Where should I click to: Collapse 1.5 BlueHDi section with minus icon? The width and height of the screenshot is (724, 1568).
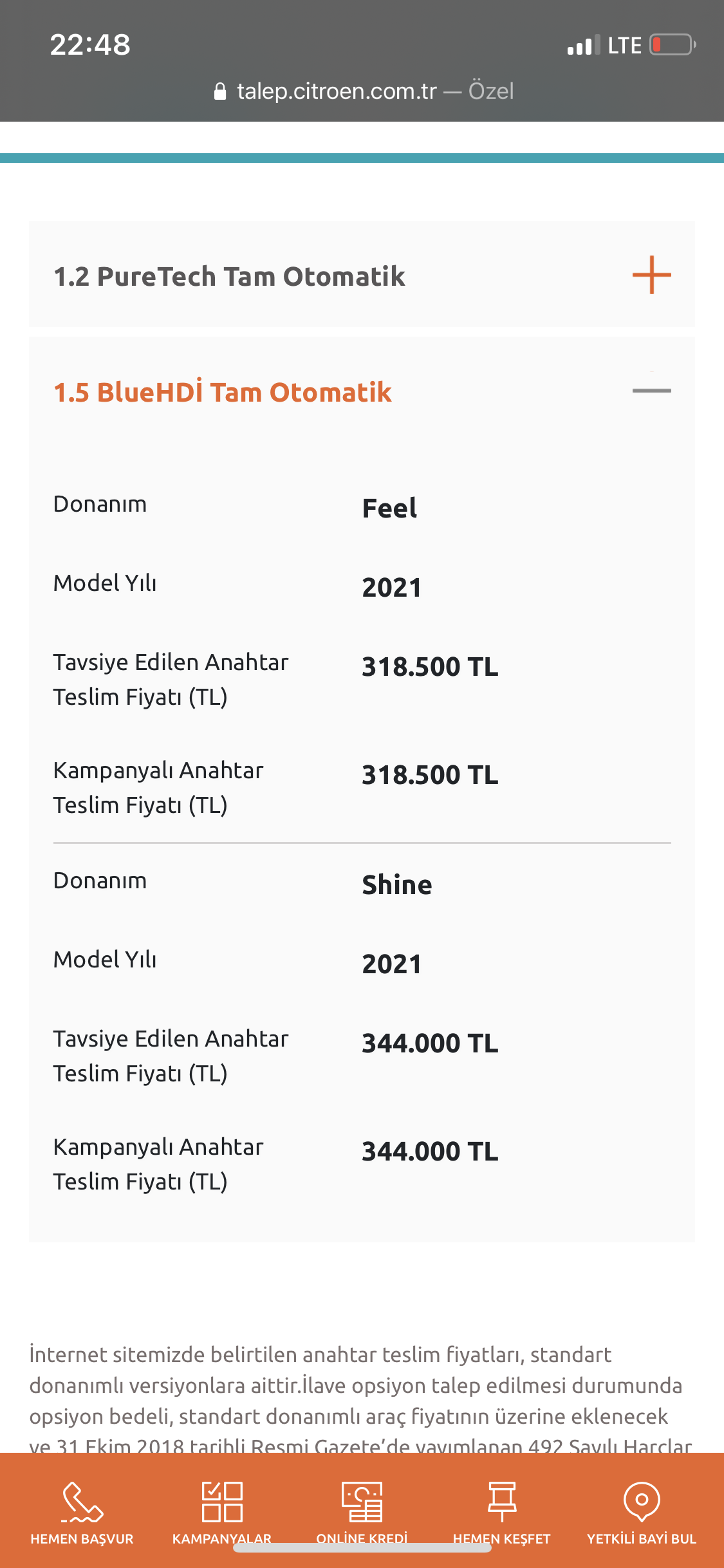point(651,391)
